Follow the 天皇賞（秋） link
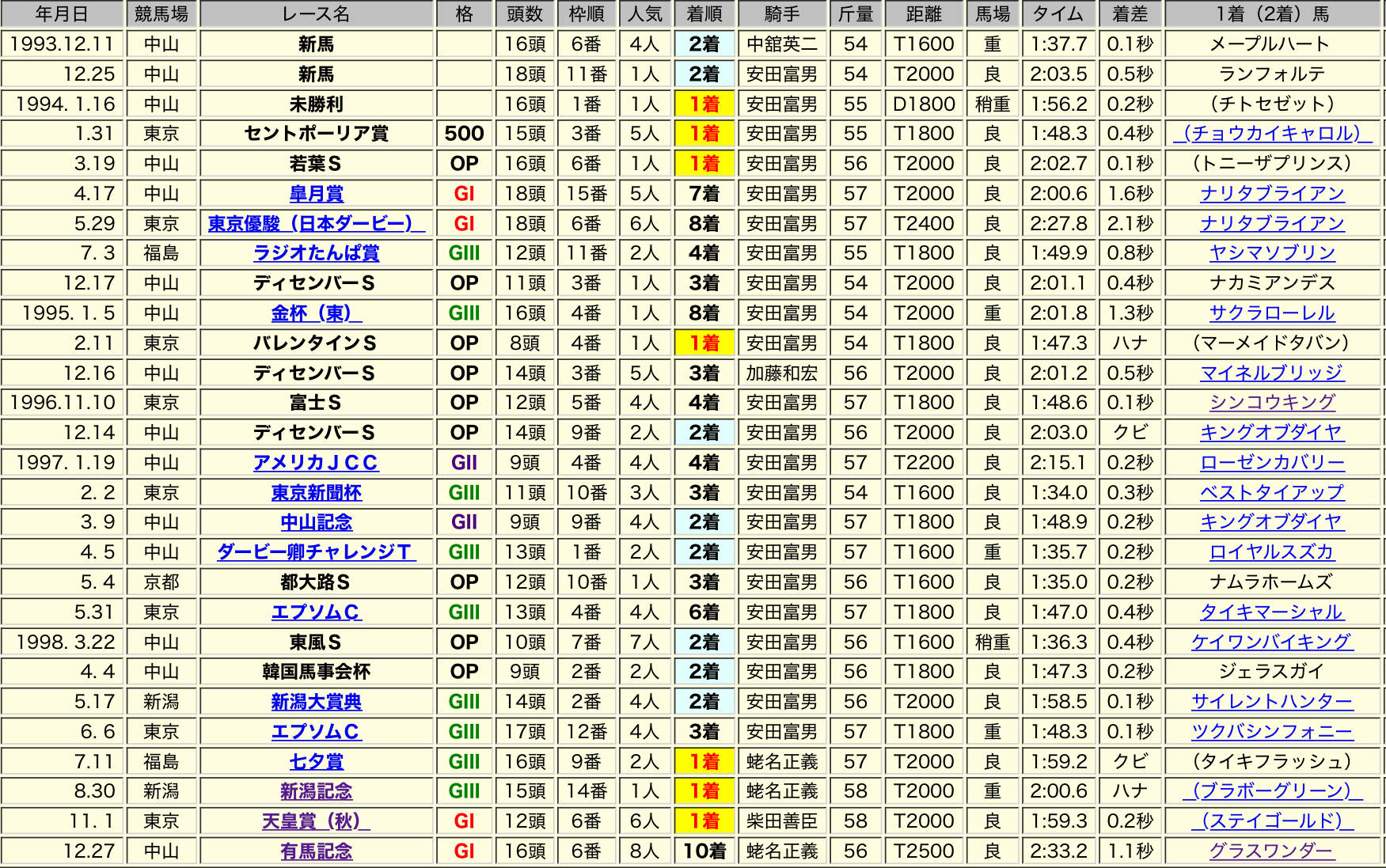The width and height of the screenshot is (1386, 868). pyautogui.click(x=316, y=821)
